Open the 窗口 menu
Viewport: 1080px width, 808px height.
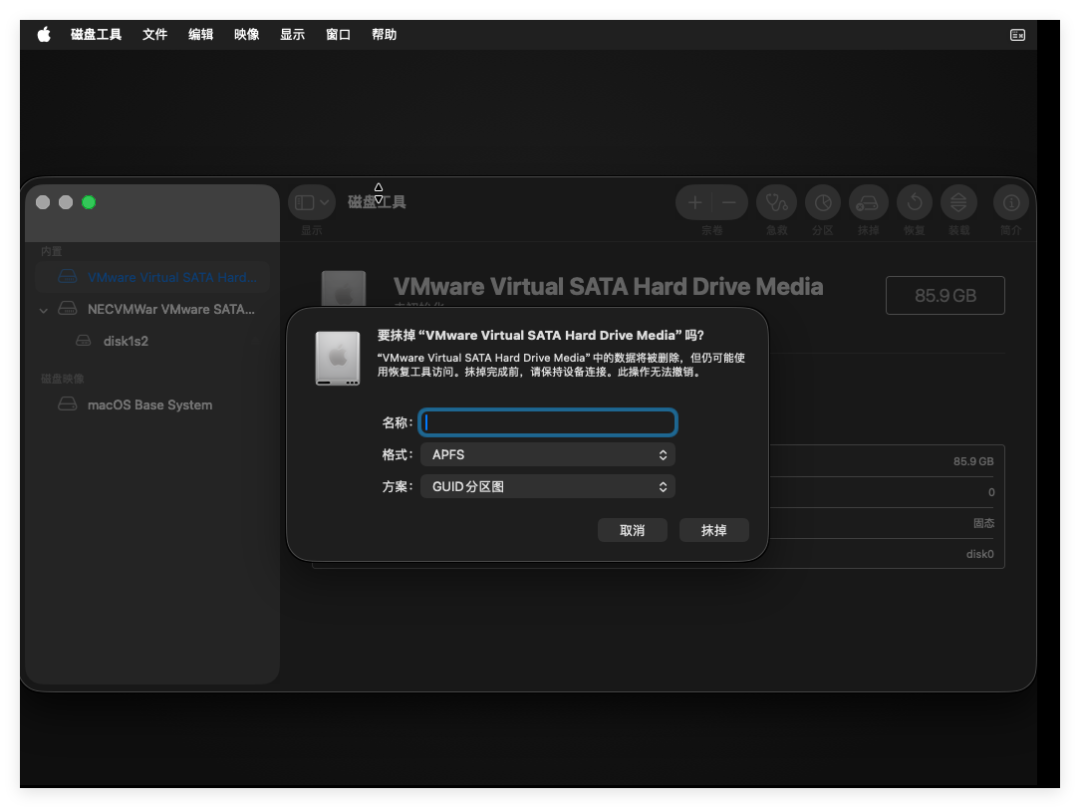point(338,34)
